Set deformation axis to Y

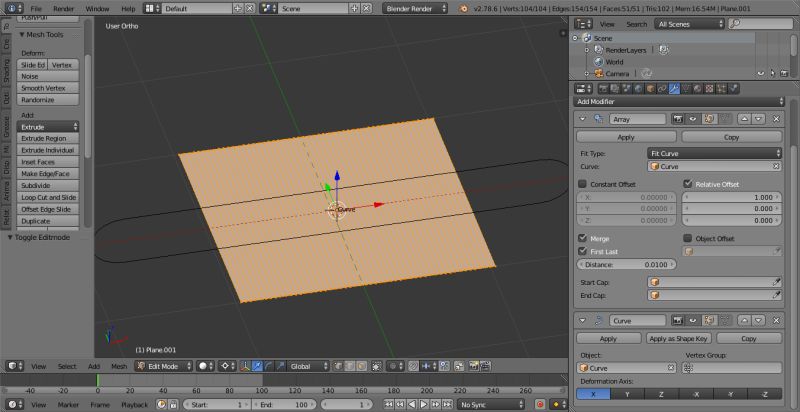pyautogui.click(x=628, y=394)
